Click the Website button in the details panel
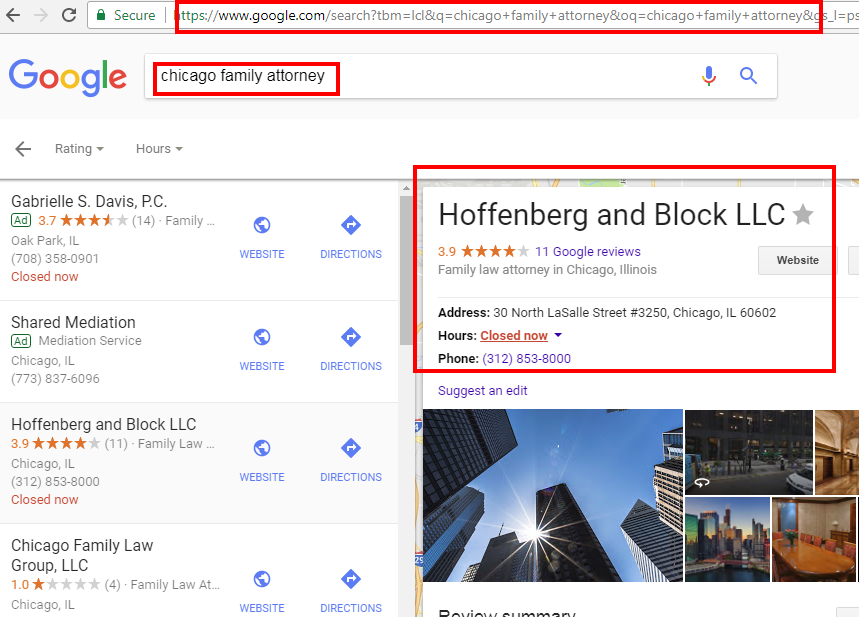 798,260
